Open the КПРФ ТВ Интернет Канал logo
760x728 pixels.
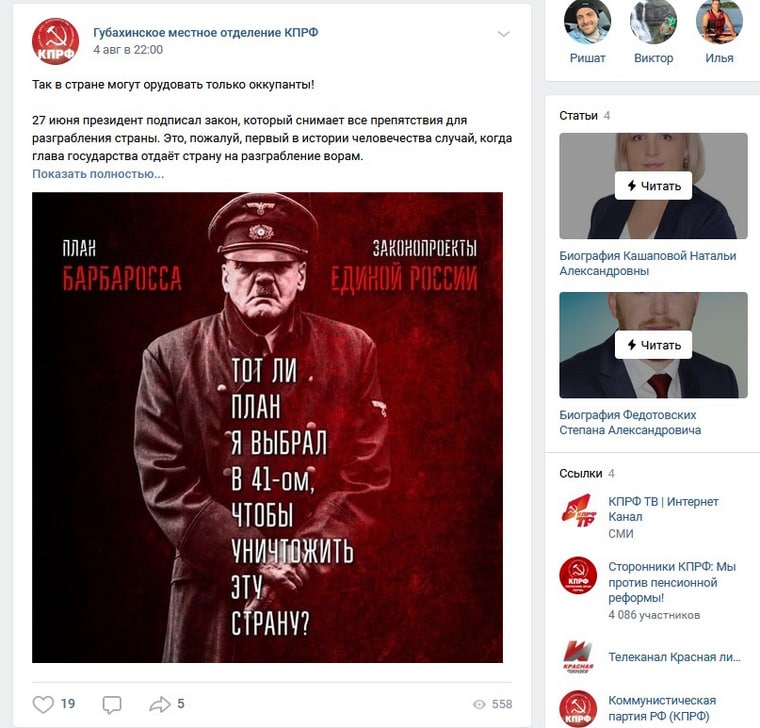click(578, 510)
